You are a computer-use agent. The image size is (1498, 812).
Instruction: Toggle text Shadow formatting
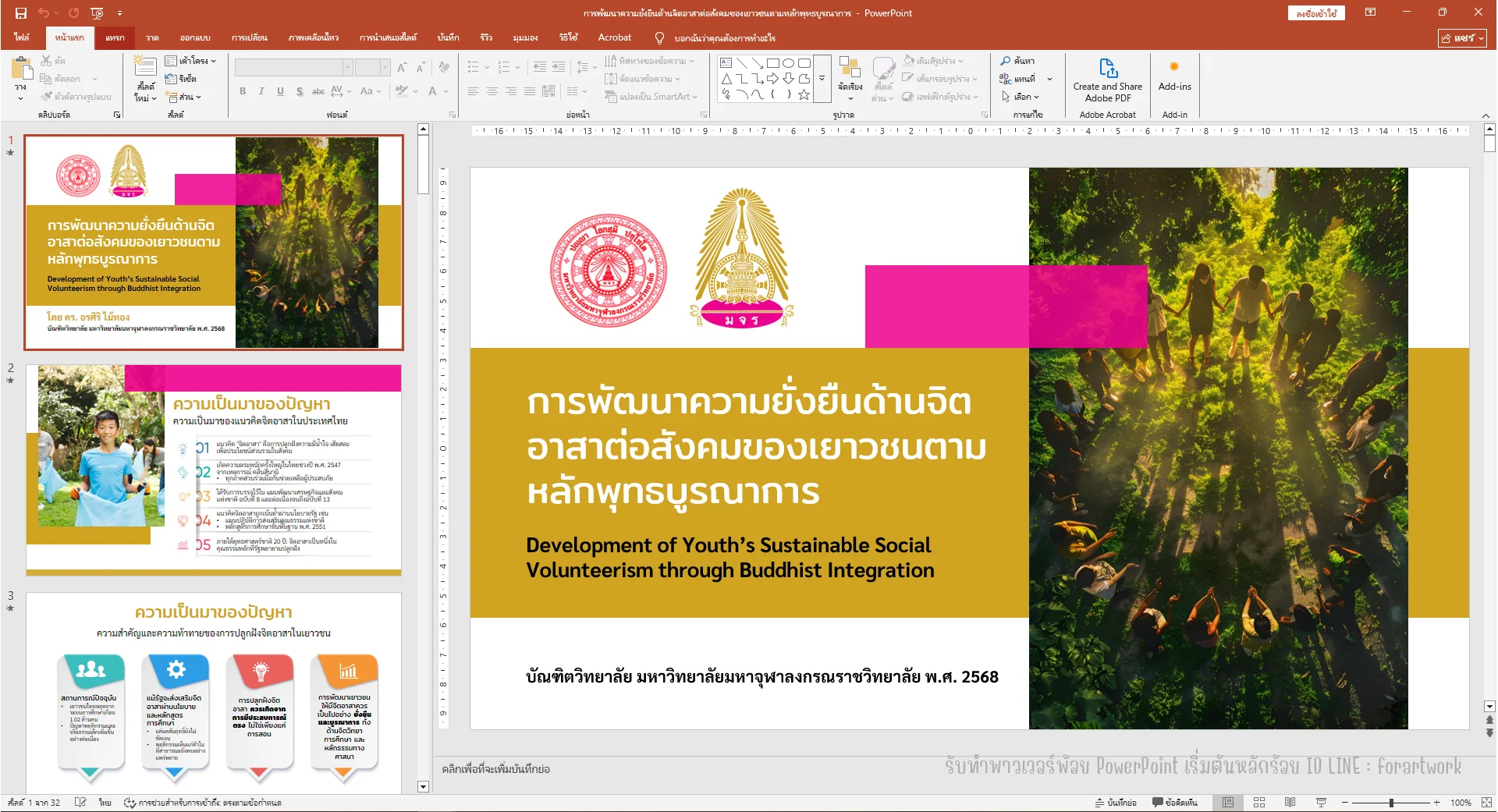[x=300, y=91]
